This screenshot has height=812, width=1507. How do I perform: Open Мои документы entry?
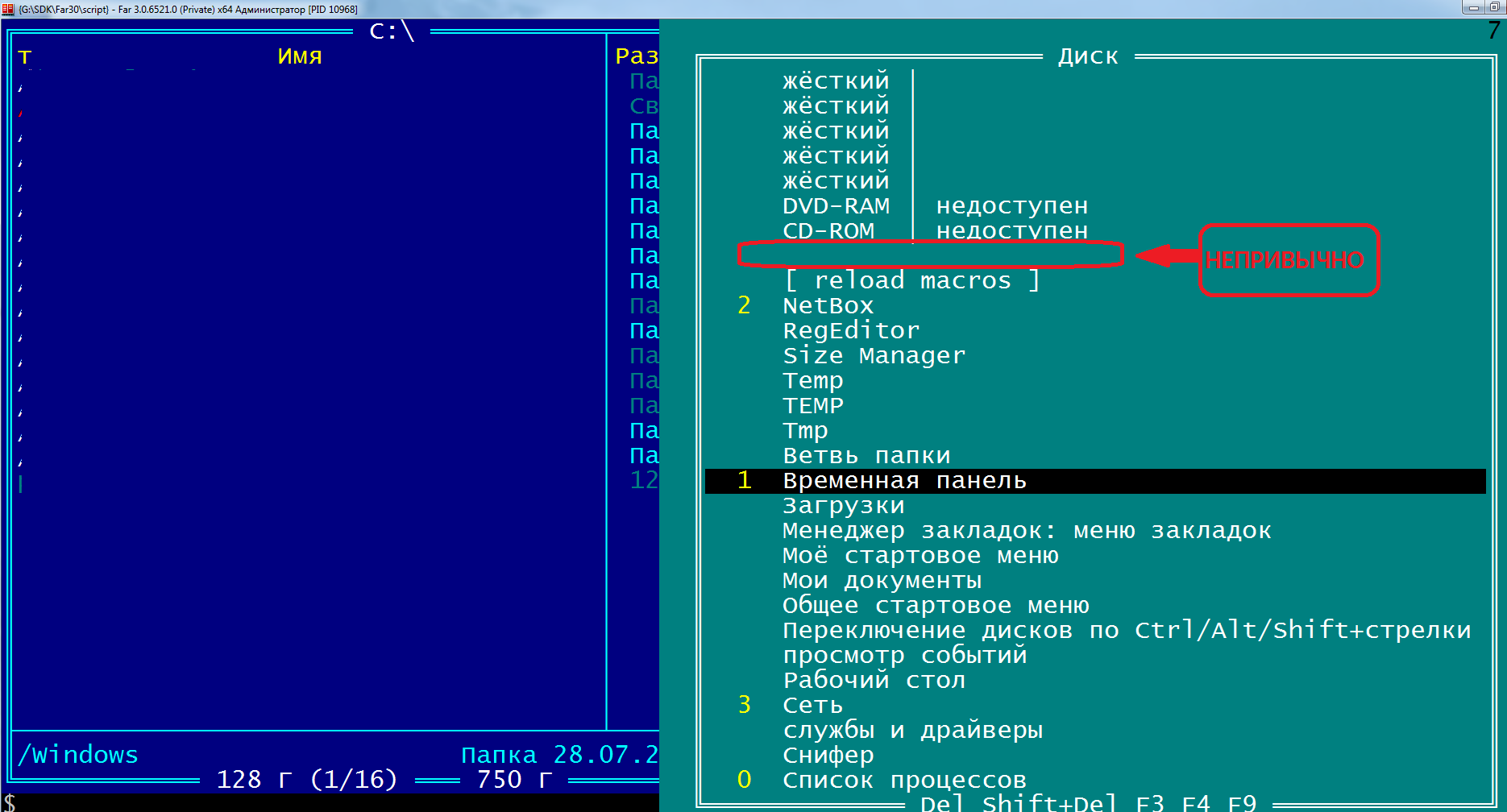coord(882,581)
